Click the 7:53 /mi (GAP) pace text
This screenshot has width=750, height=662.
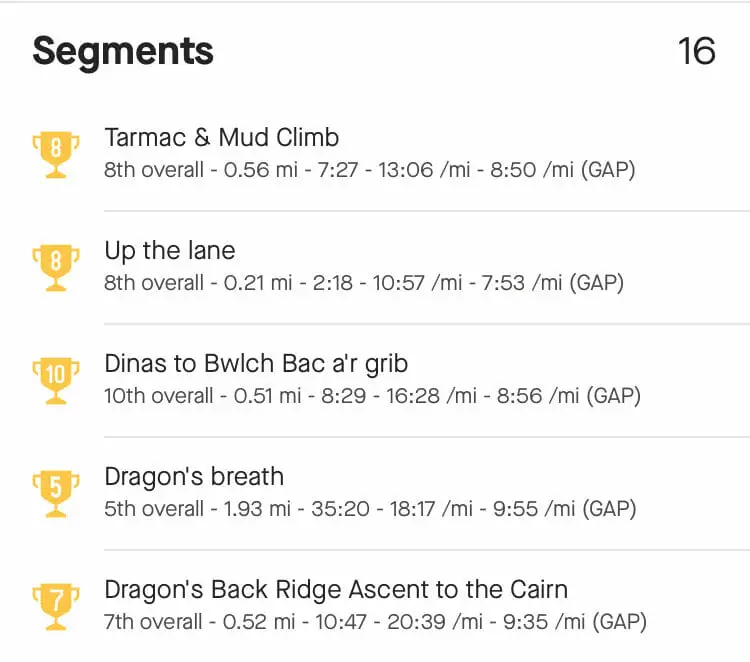(x=553, y=283)
